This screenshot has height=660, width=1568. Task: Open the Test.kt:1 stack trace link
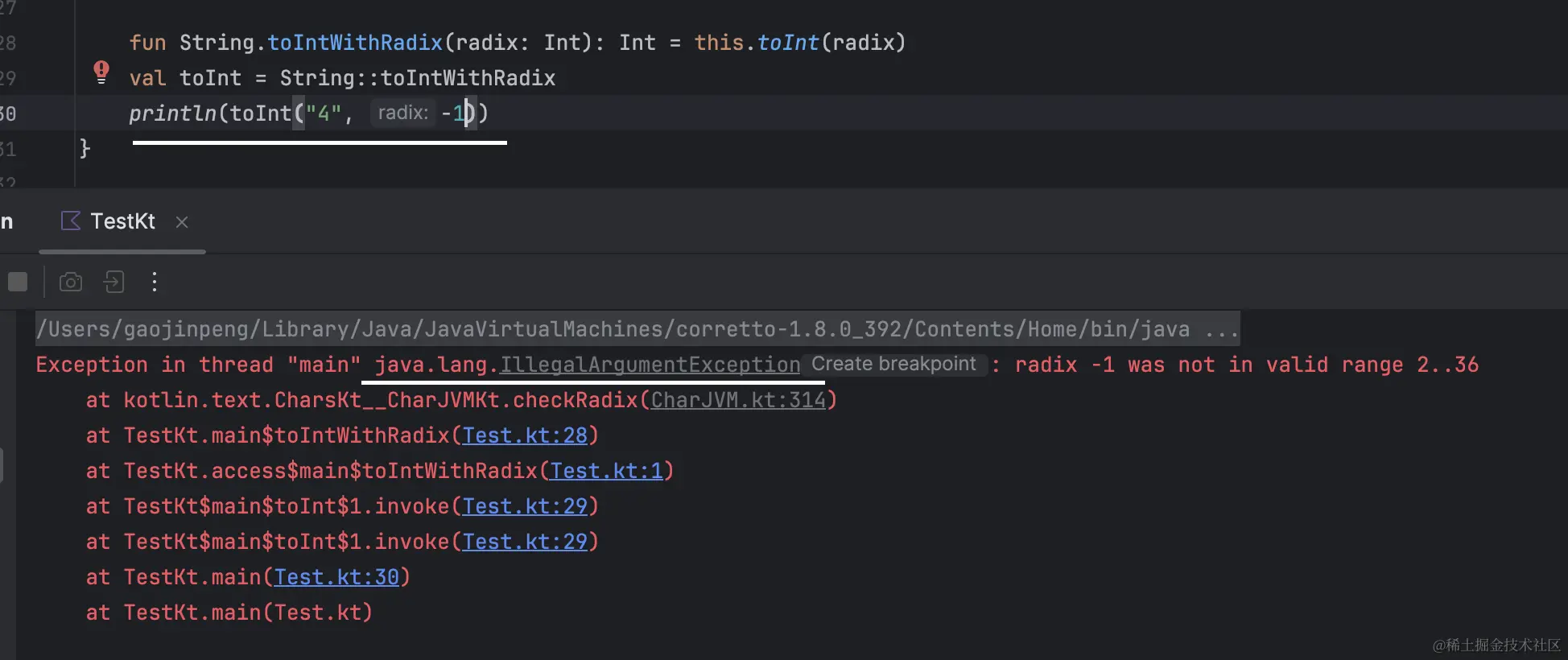(x=607, y=471)
